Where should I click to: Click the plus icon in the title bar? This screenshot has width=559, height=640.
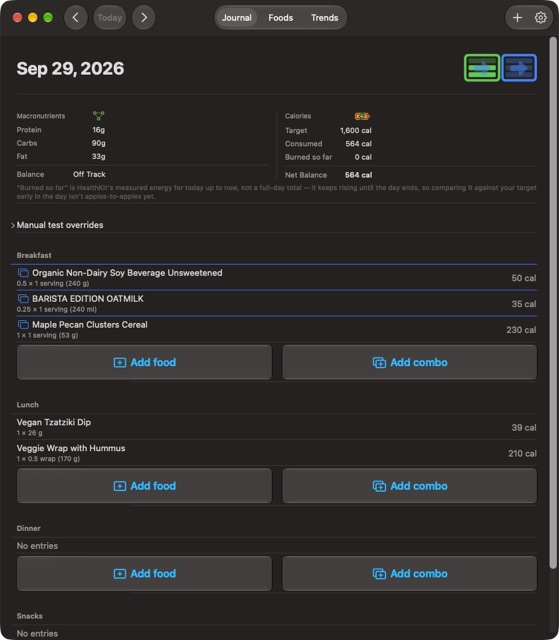(x=517, y=18)
